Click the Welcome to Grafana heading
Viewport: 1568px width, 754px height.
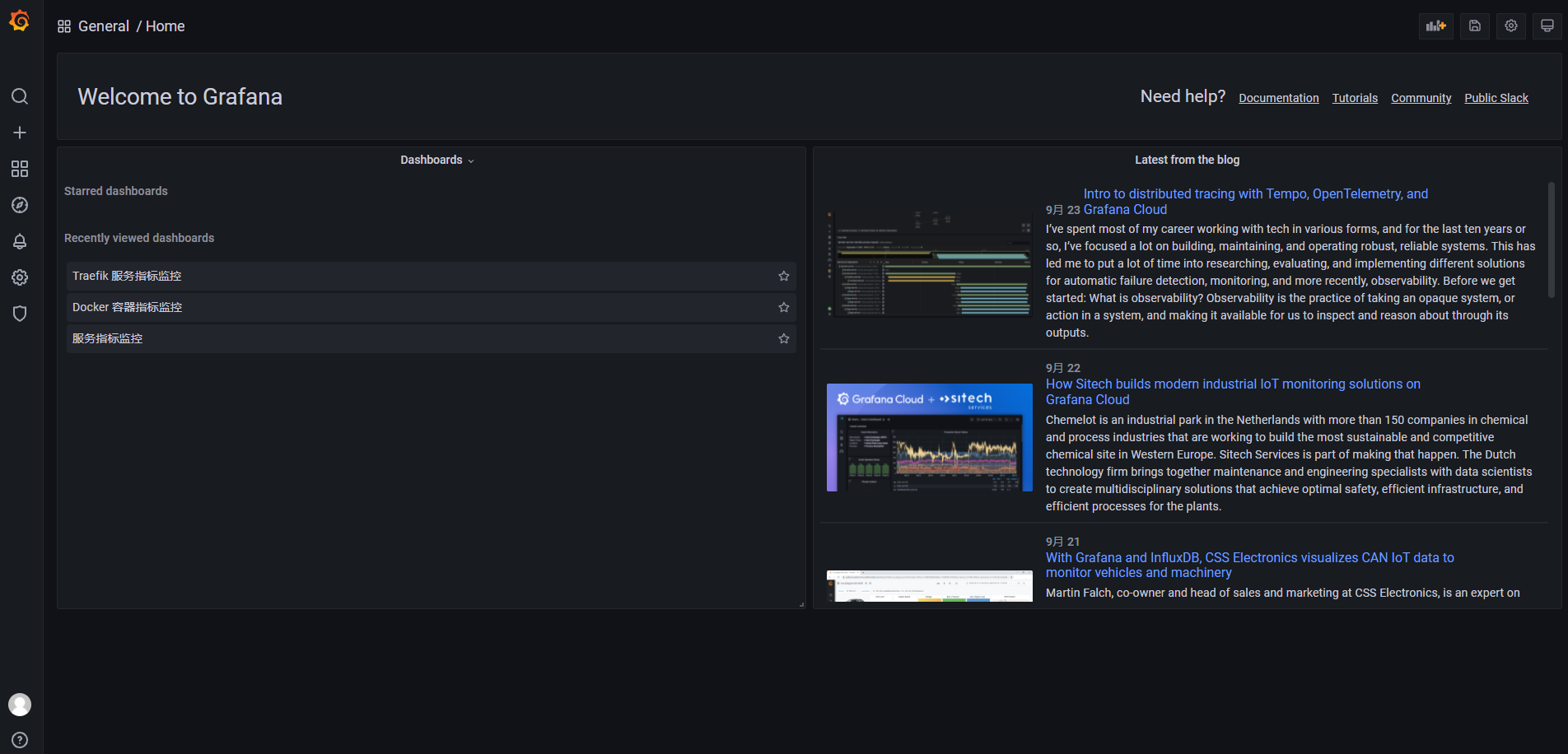[180, 97]
